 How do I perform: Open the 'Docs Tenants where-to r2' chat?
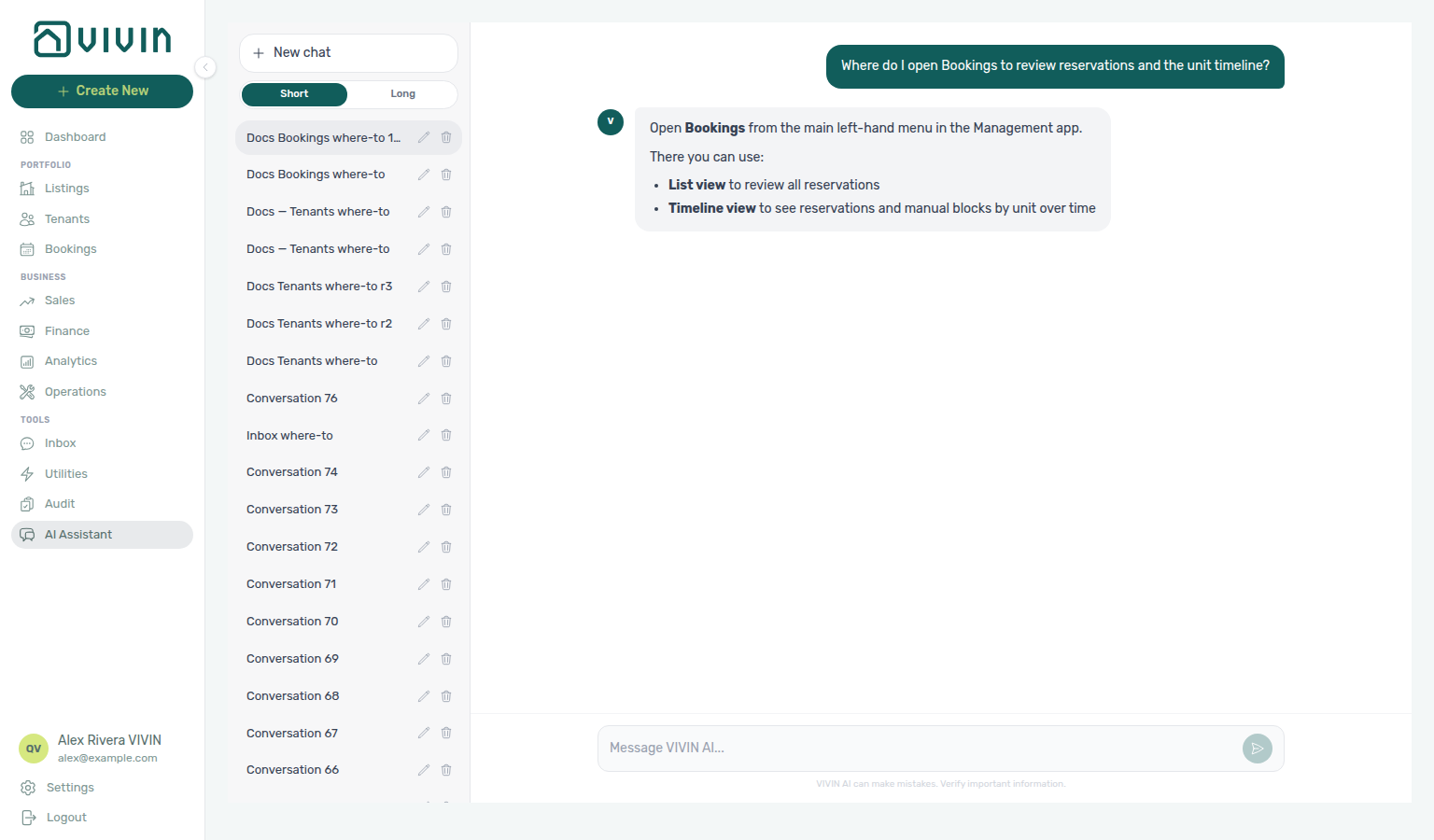point(319,324)
